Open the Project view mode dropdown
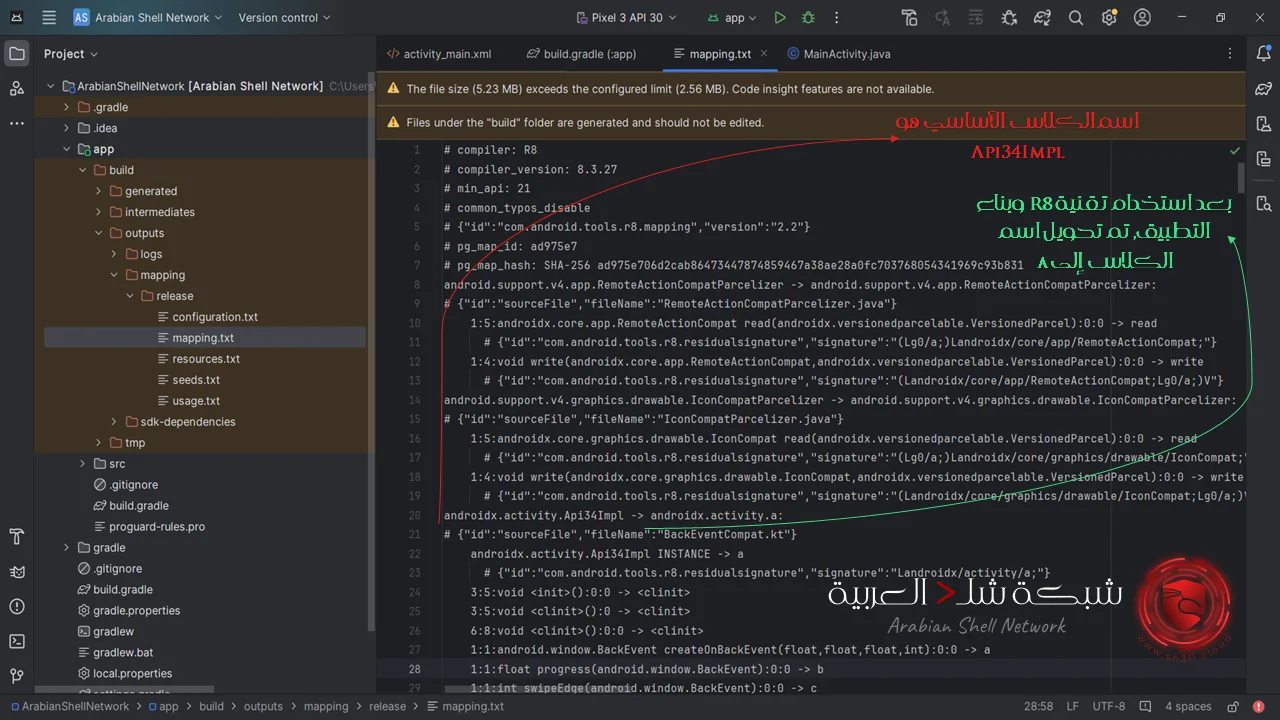Image resolution: width=1280 pixels, height=720 pixels. tap(71, 54)
